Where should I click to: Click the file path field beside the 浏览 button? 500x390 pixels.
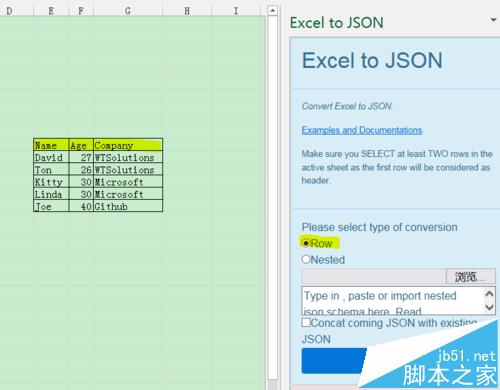(374, 276)
